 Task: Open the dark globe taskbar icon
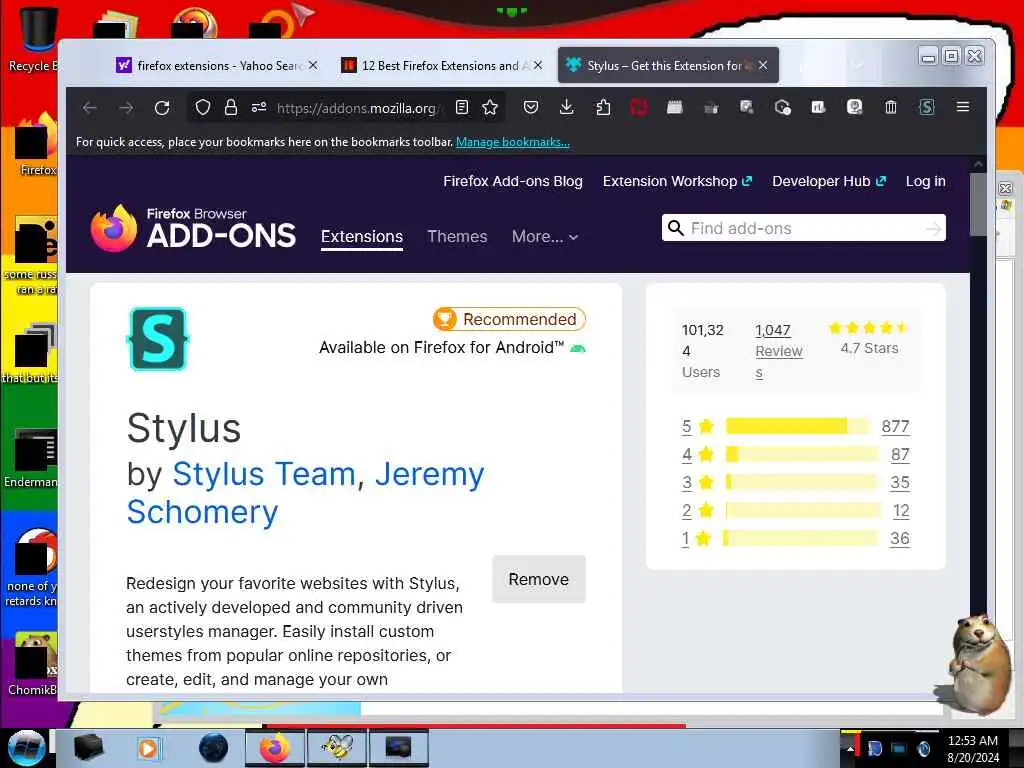214,748
